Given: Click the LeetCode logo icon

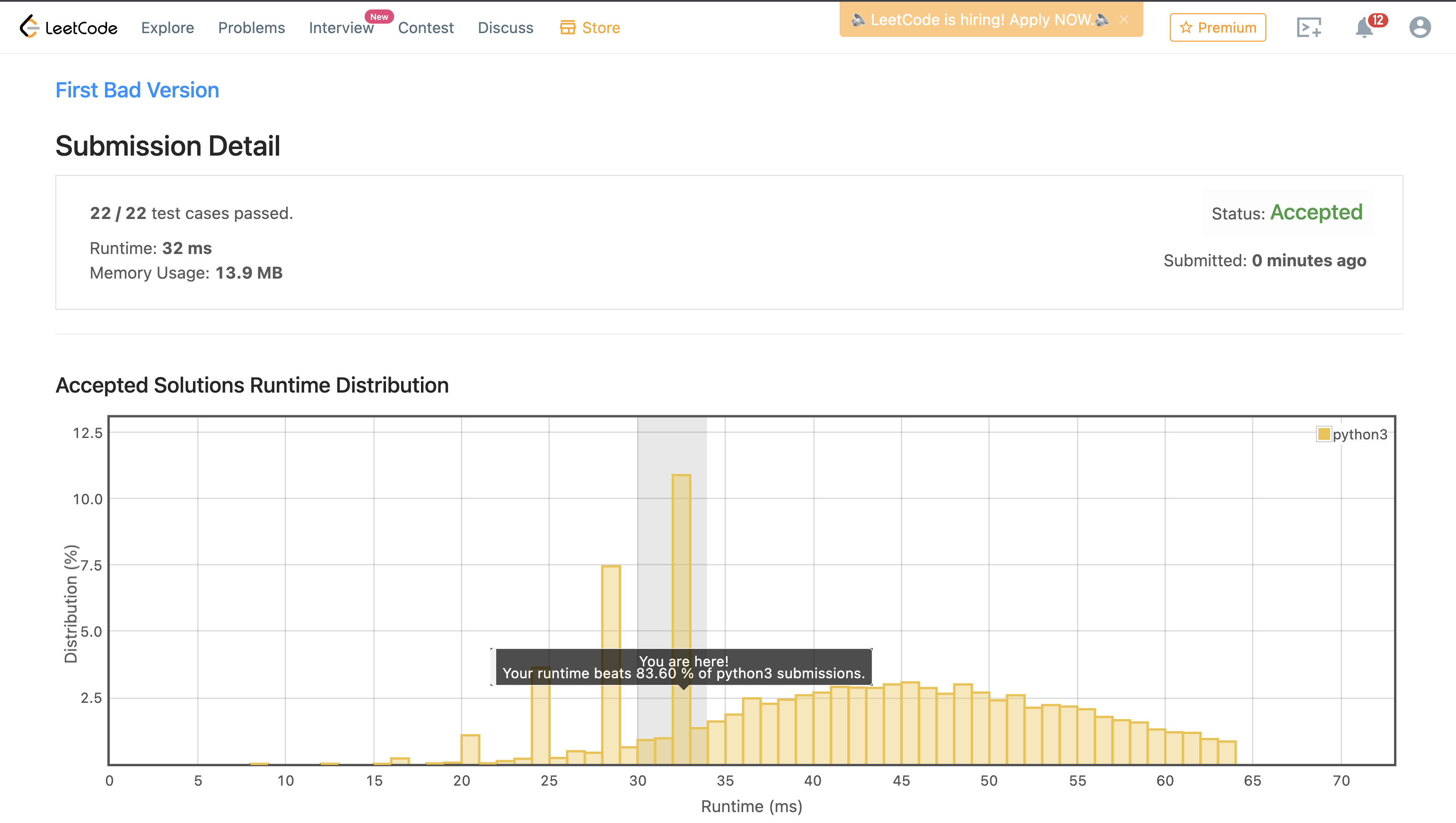Looking at the screenshot, I should click(29, 26).
